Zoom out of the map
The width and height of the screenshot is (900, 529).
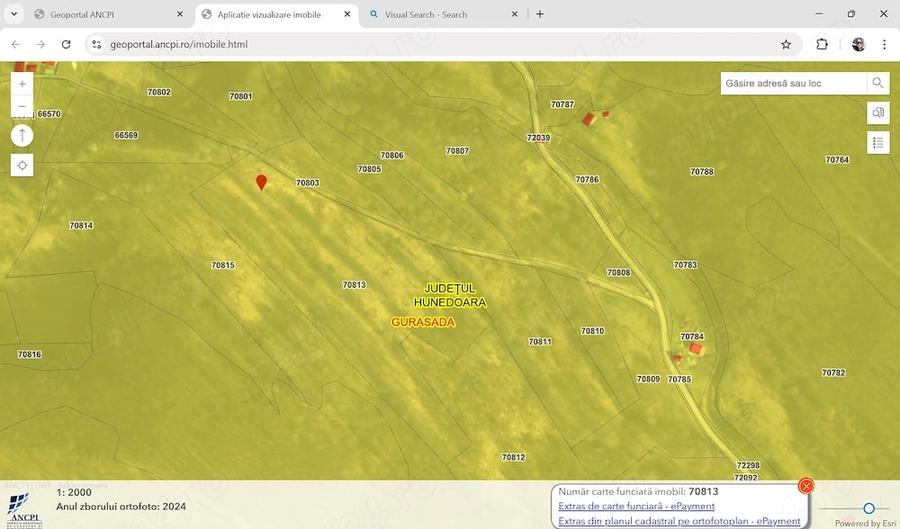22,106
